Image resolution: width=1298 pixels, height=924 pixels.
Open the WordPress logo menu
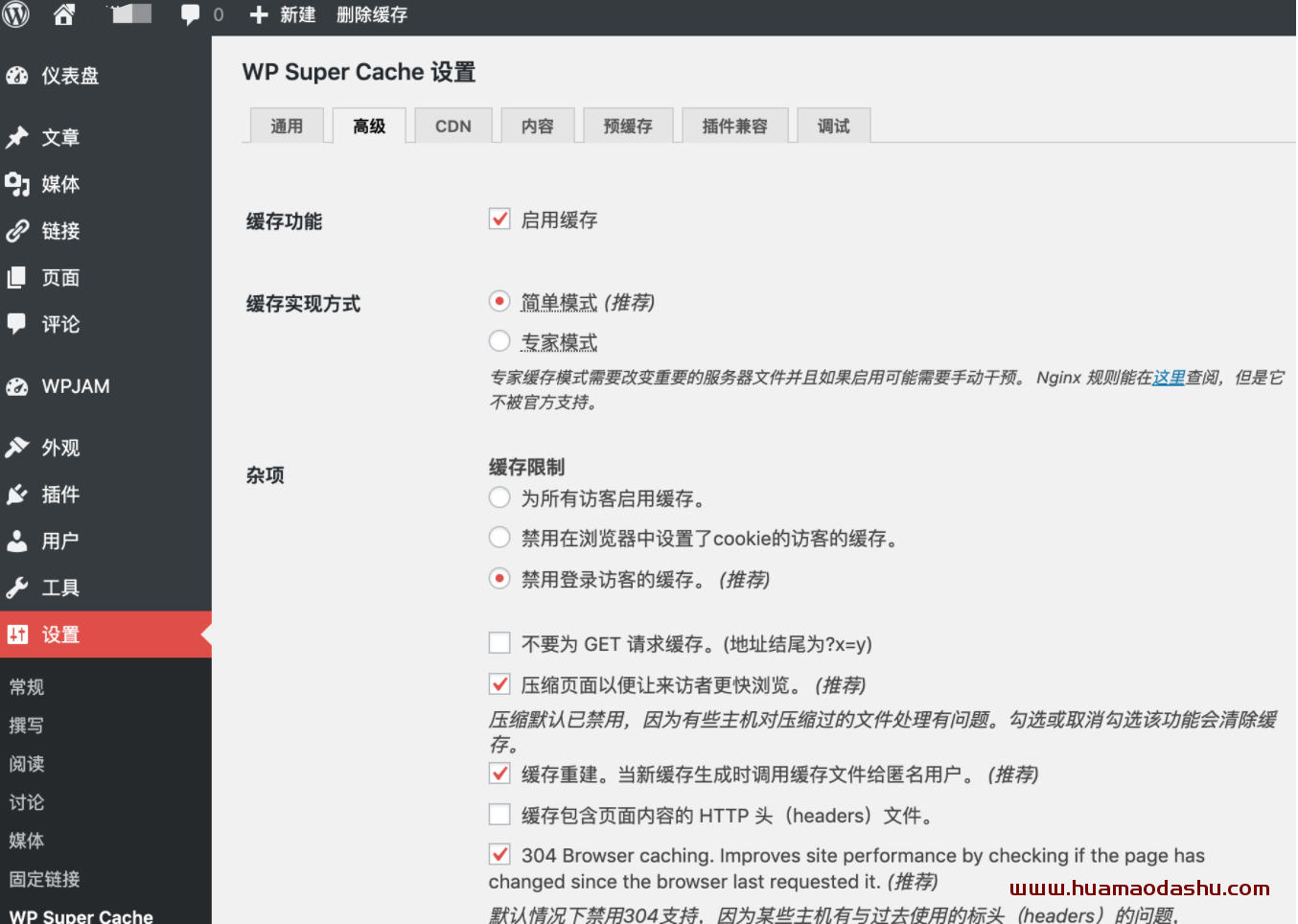click(16, 14)
